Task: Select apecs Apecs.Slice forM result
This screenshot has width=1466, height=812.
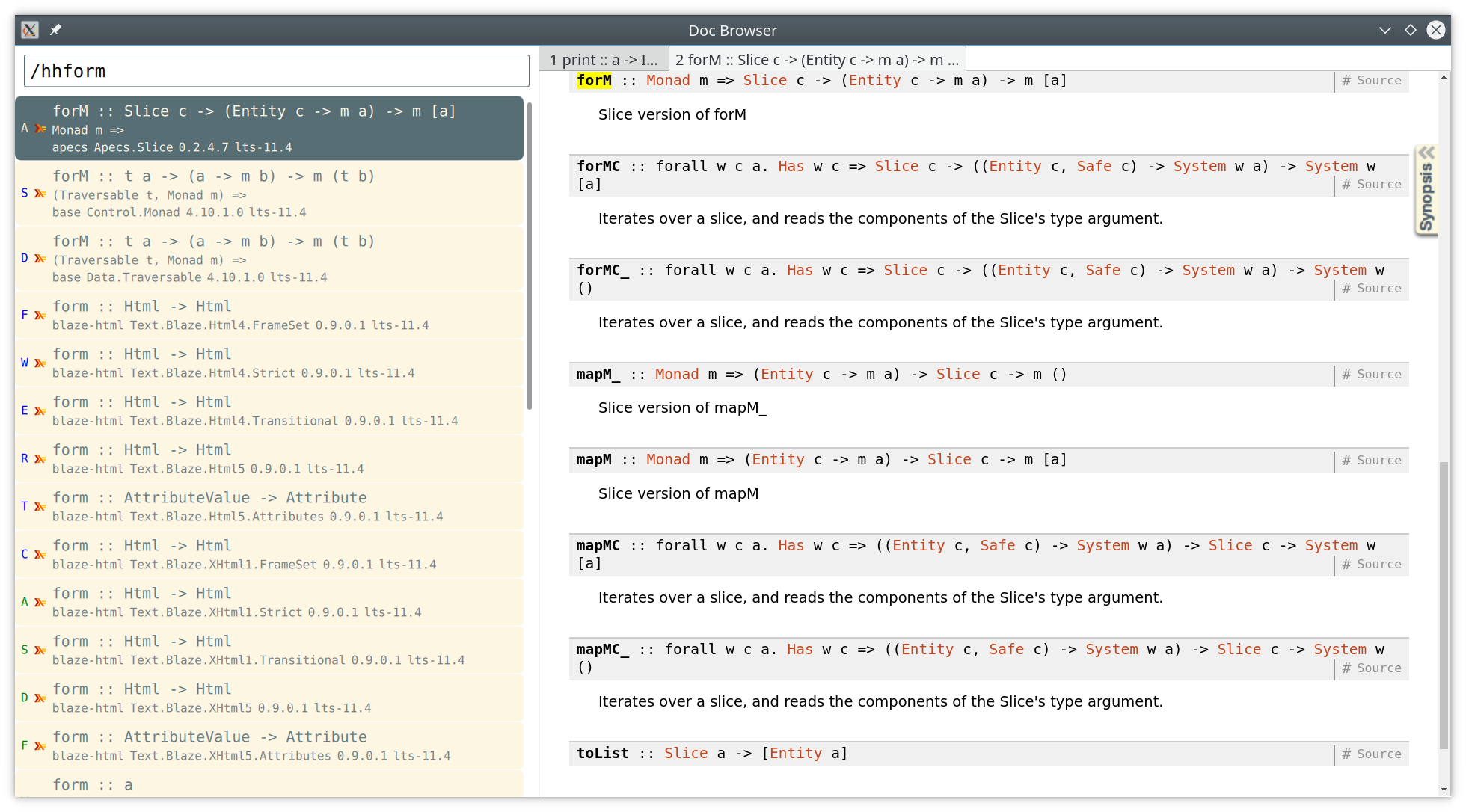Action: pos(269,128)
